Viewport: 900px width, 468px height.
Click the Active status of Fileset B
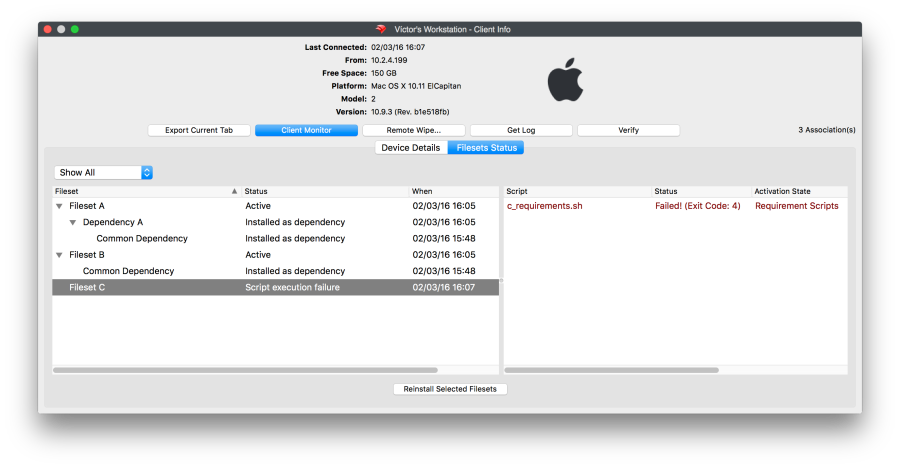point(258,255)
